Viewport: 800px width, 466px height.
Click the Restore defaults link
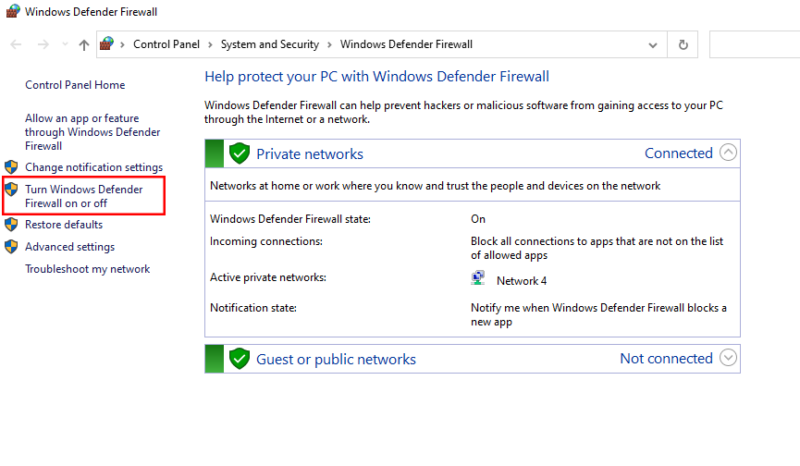click(63, 225)
